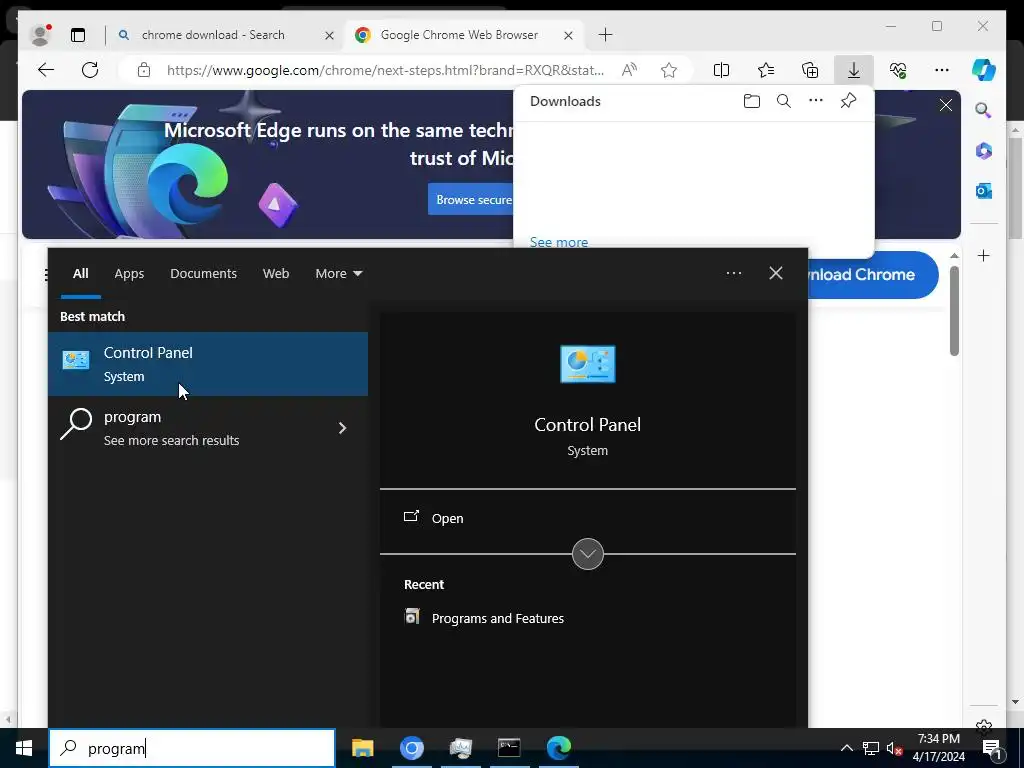Screen dimensions: 1024x768
Task: Click the web page vertical scrollbar thumb
Action: pyautogui.click(x=954, y=311)
